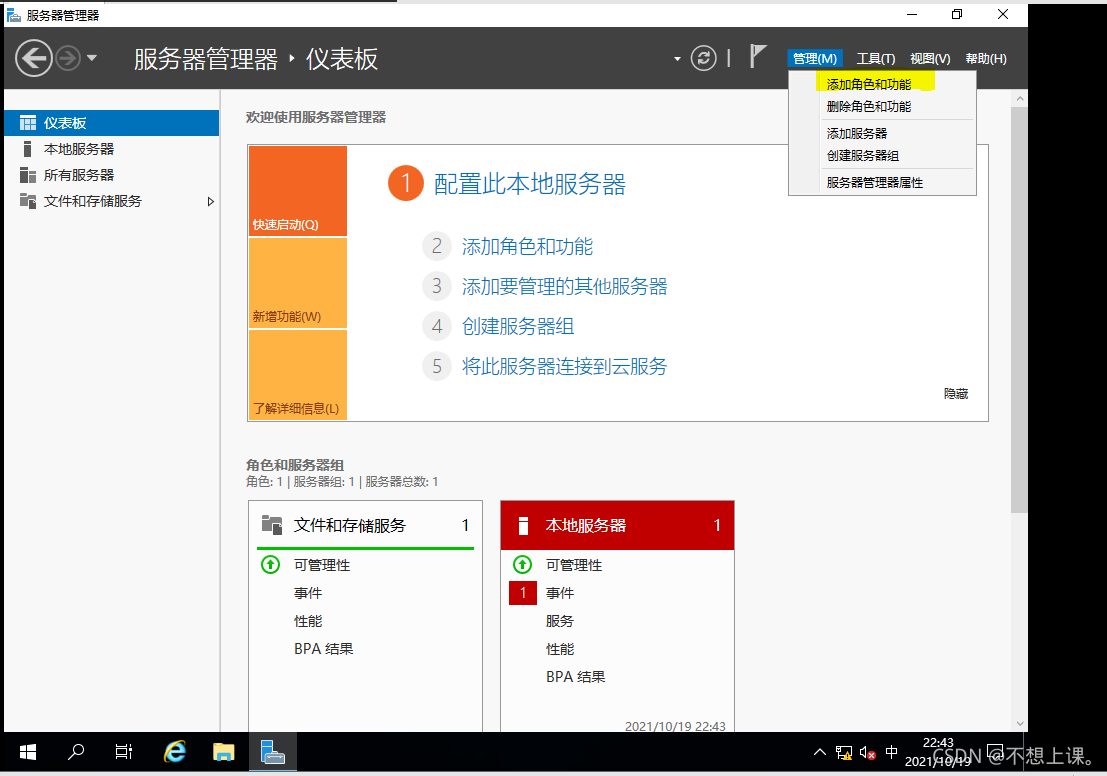
Task: Click the 了解详细信息(L) tile
Action: coord(297,375)
